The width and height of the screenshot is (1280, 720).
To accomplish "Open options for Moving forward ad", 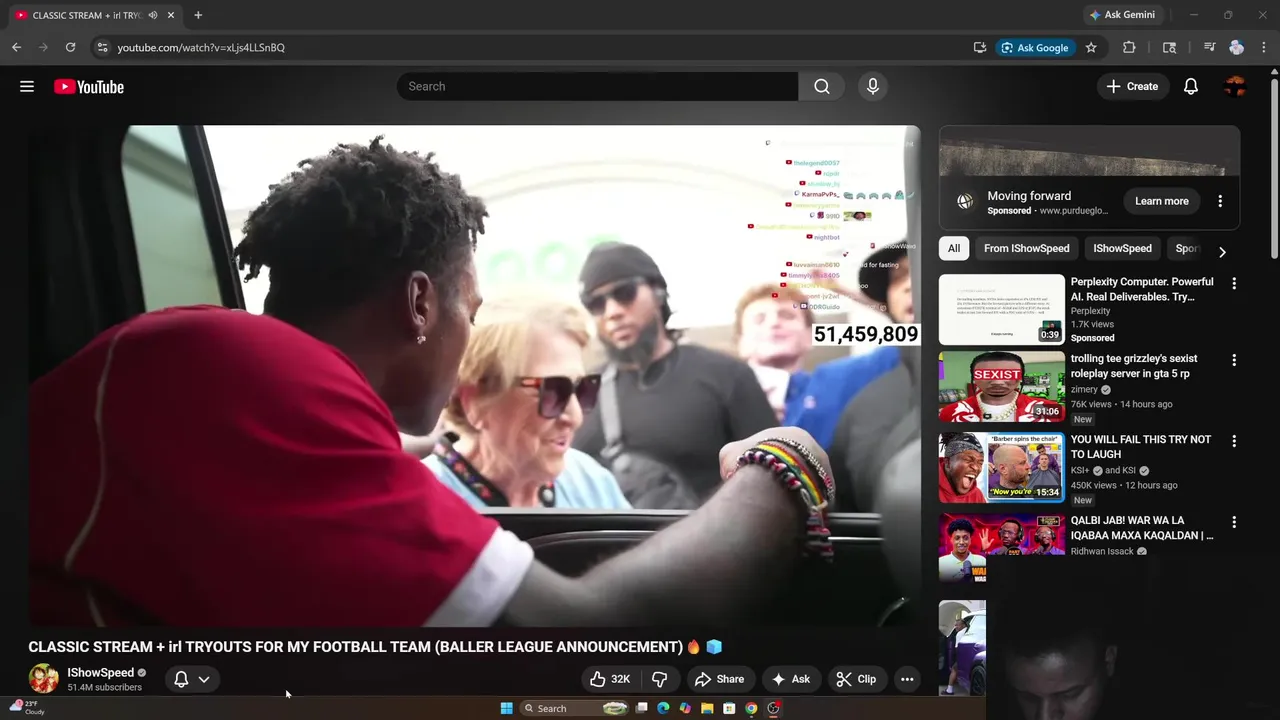I will tap(1220, 201).
